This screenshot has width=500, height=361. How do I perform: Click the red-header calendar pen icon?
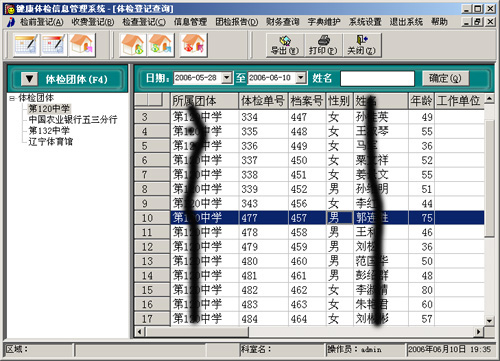(x=54, y=45)
